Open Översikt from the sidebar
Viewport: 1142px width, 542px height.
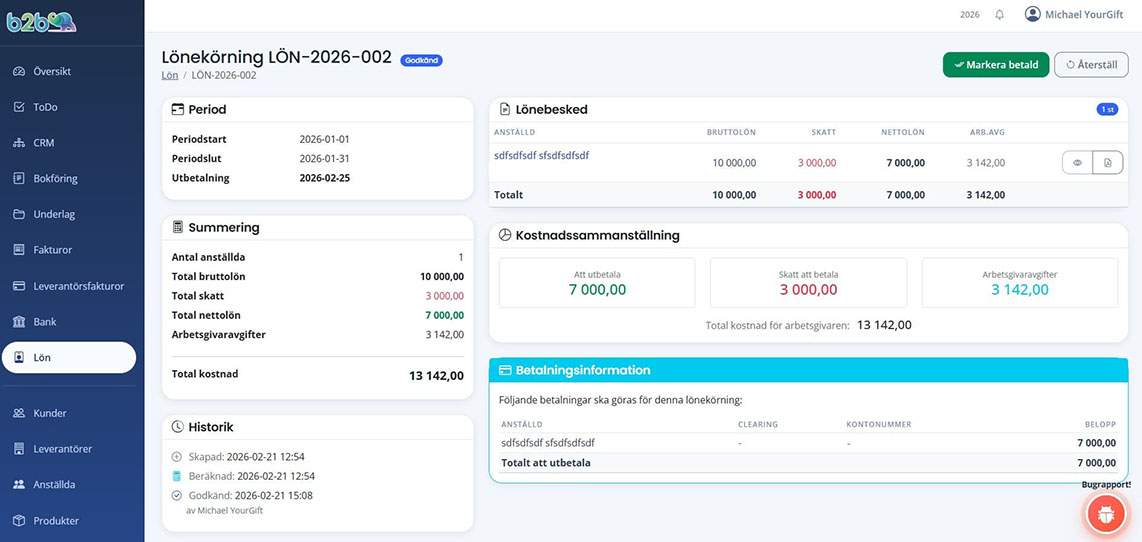[51, 72]
